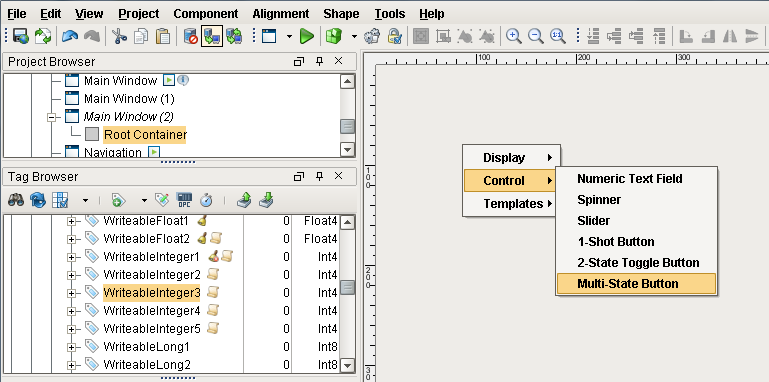Image resolution: width=769 pixels, height=382 pixels.
Task: Open the View menu
Action: [89, 14]
